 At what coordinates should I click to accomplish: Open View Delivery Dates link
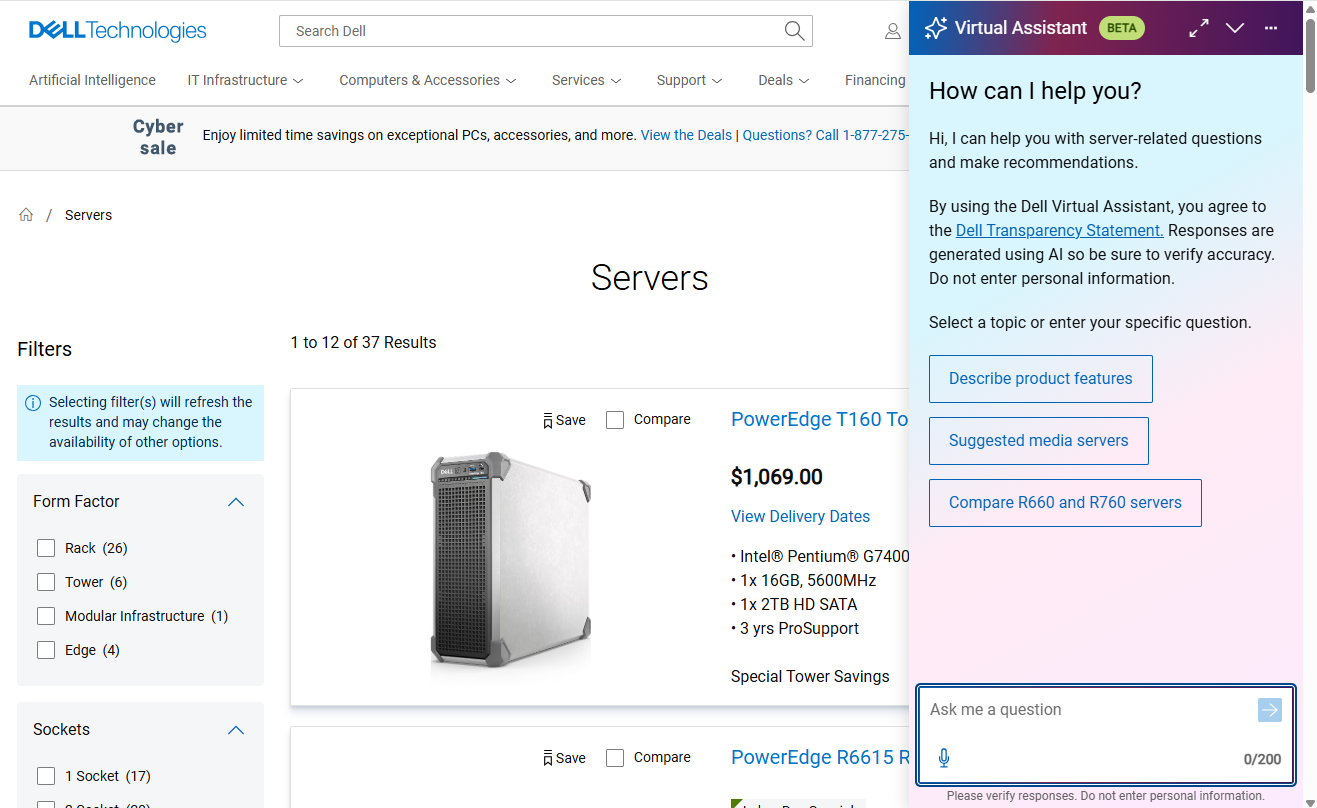800,517
